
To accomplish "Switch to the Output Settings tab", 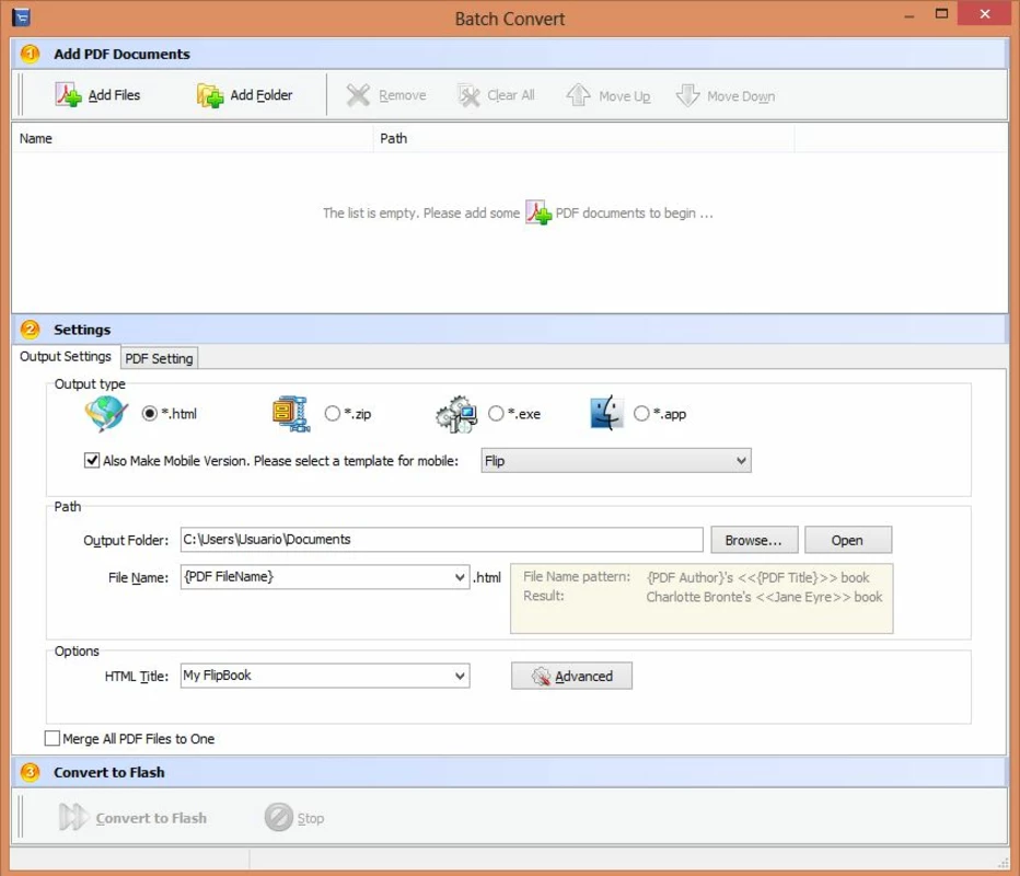I will [66, 356].
